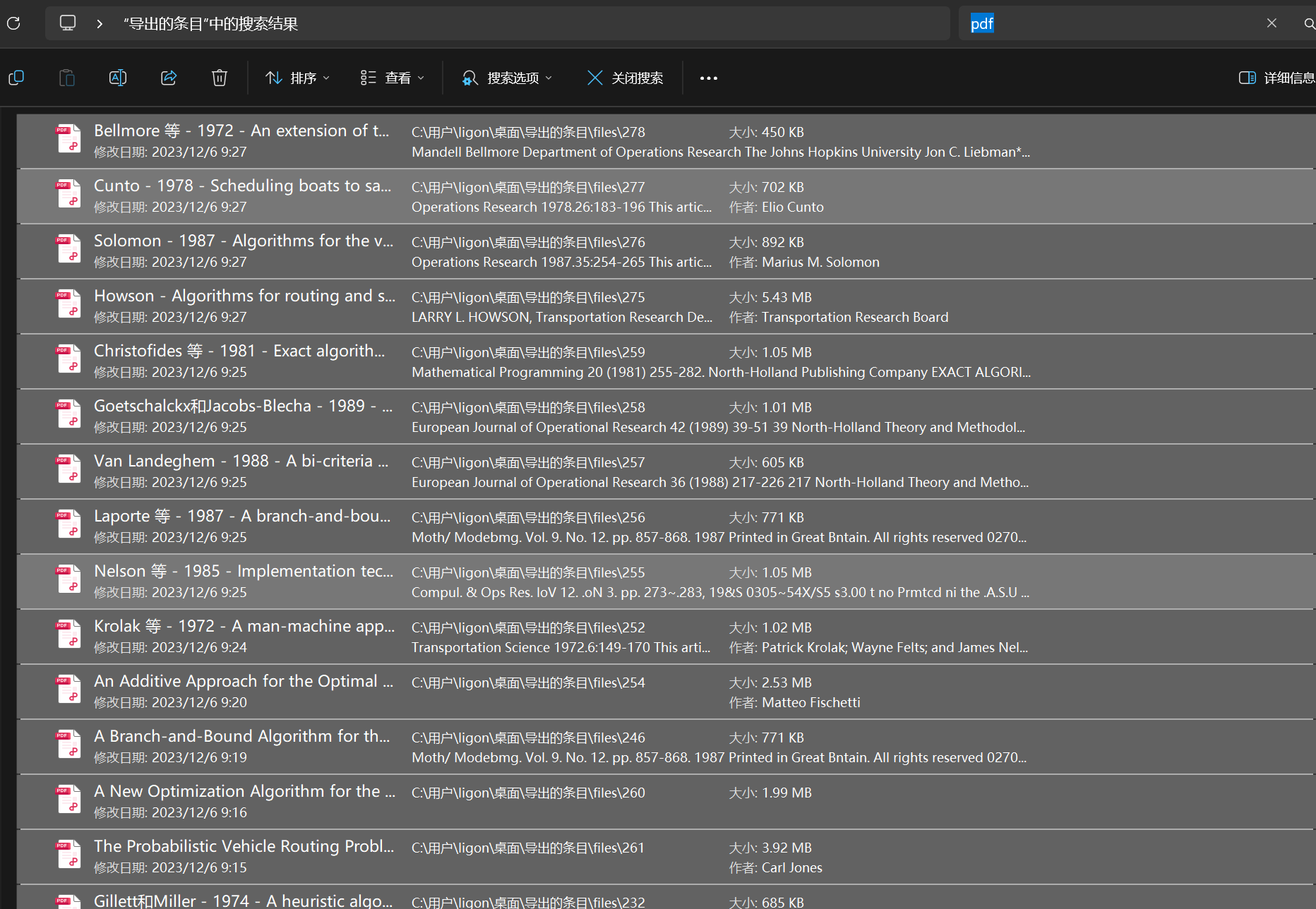Screen dimensions: 1316x909
Task: Select PDF icon of Probabilistic Vehicle Routing file
Action: coord(69,855)
